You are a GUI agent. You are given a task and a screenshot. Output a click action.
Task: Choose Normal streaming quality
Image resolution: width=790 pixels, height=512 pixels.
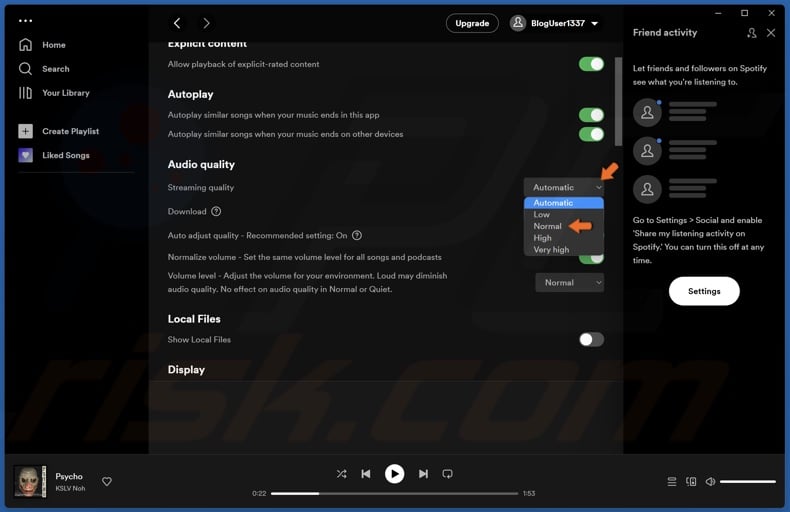point(548,226)
